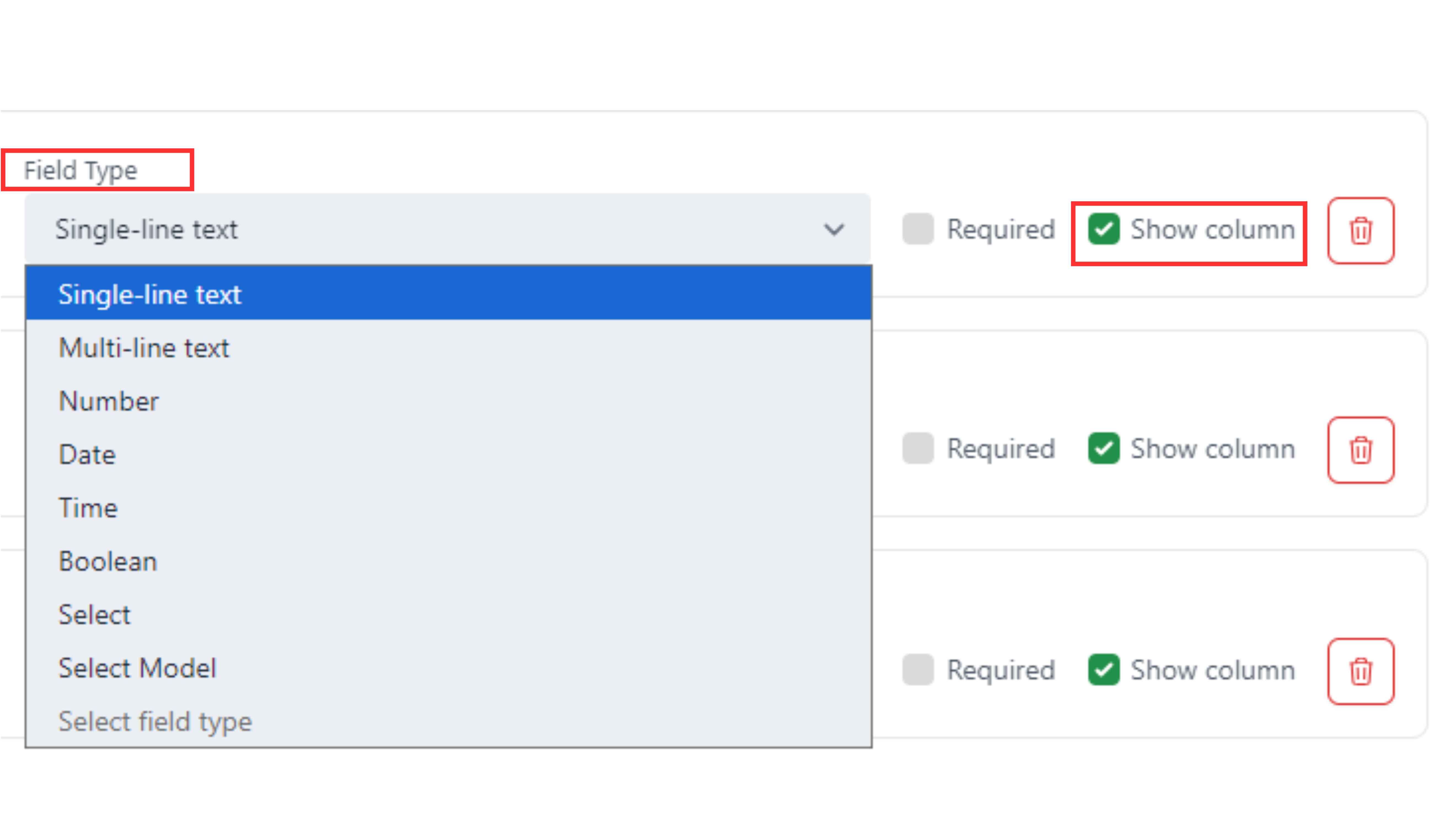This screenshot has width=1456, height=819.
Task: Pick Boolean from the dropdown options
Action: [x=107, y=561]
